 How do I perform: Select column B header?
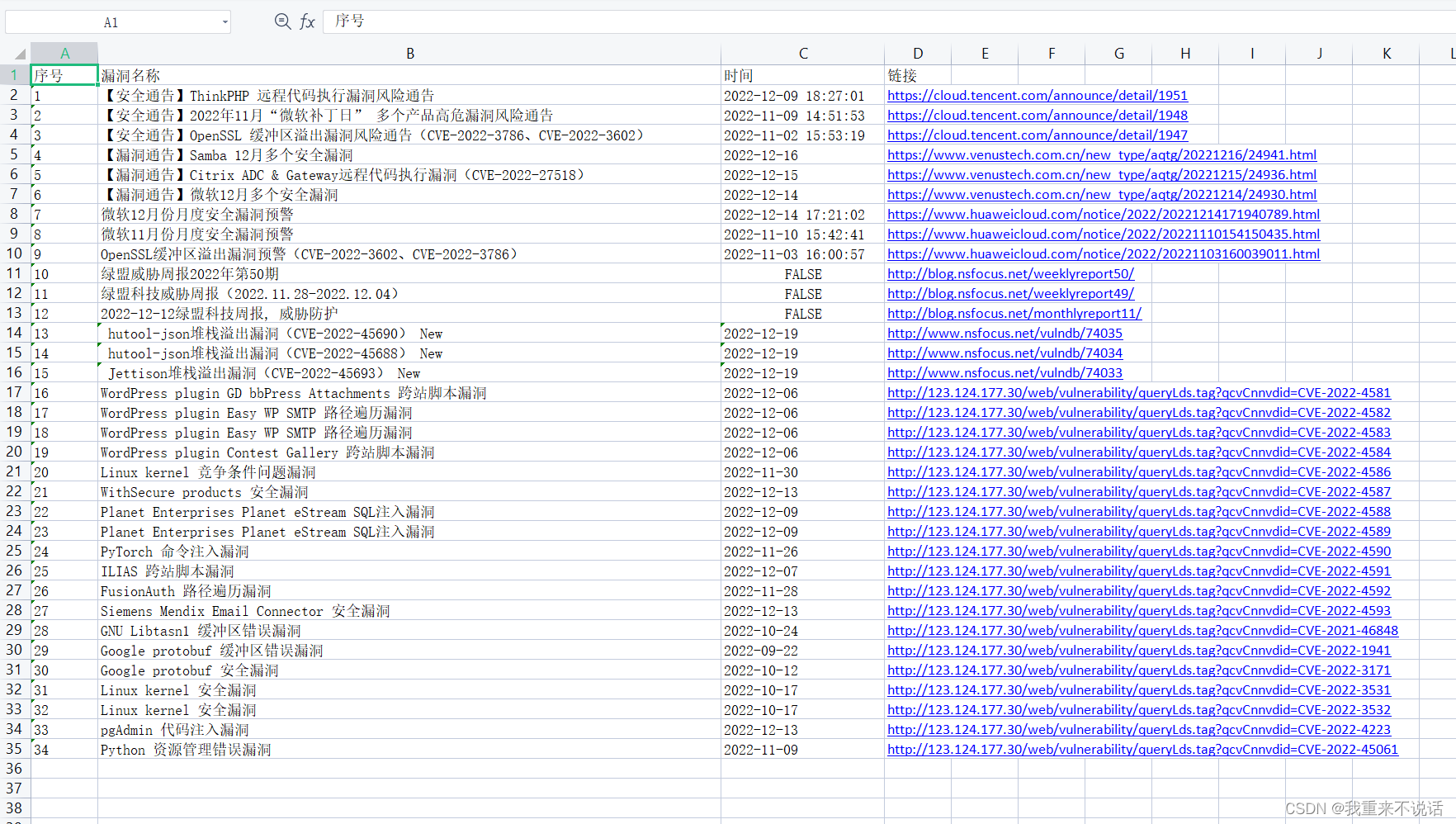(410, 52)
